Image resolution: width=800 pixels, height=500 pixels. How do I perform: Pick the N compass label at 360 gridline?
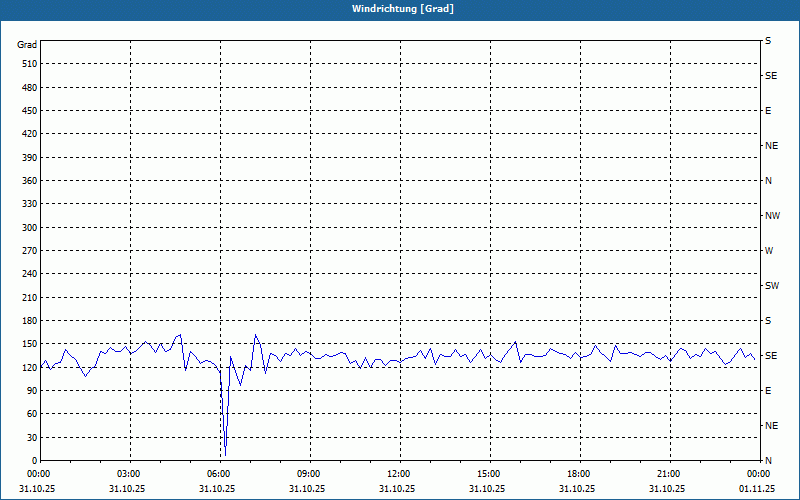(x=768, y=181)
